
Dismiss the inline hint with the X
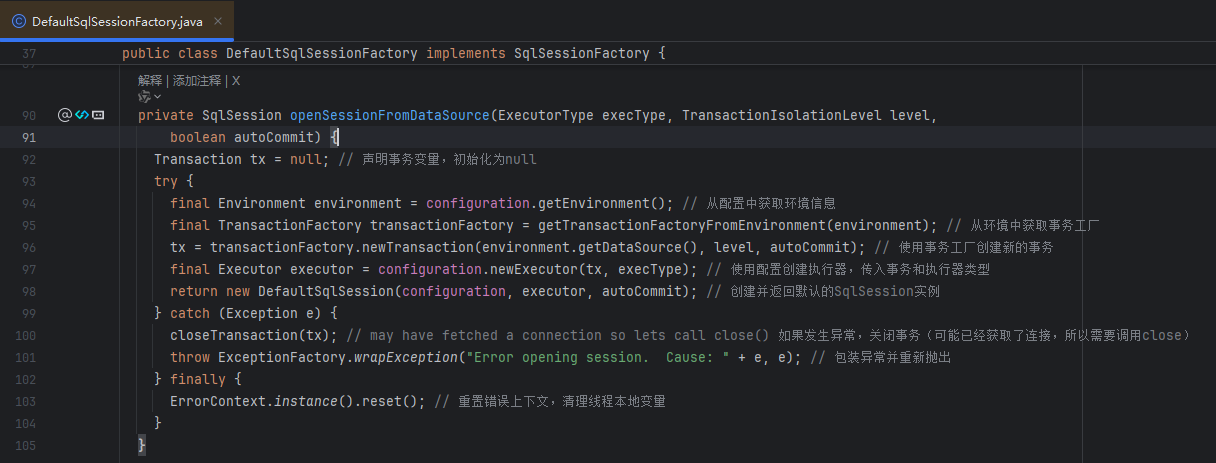(x=236, y=80)
